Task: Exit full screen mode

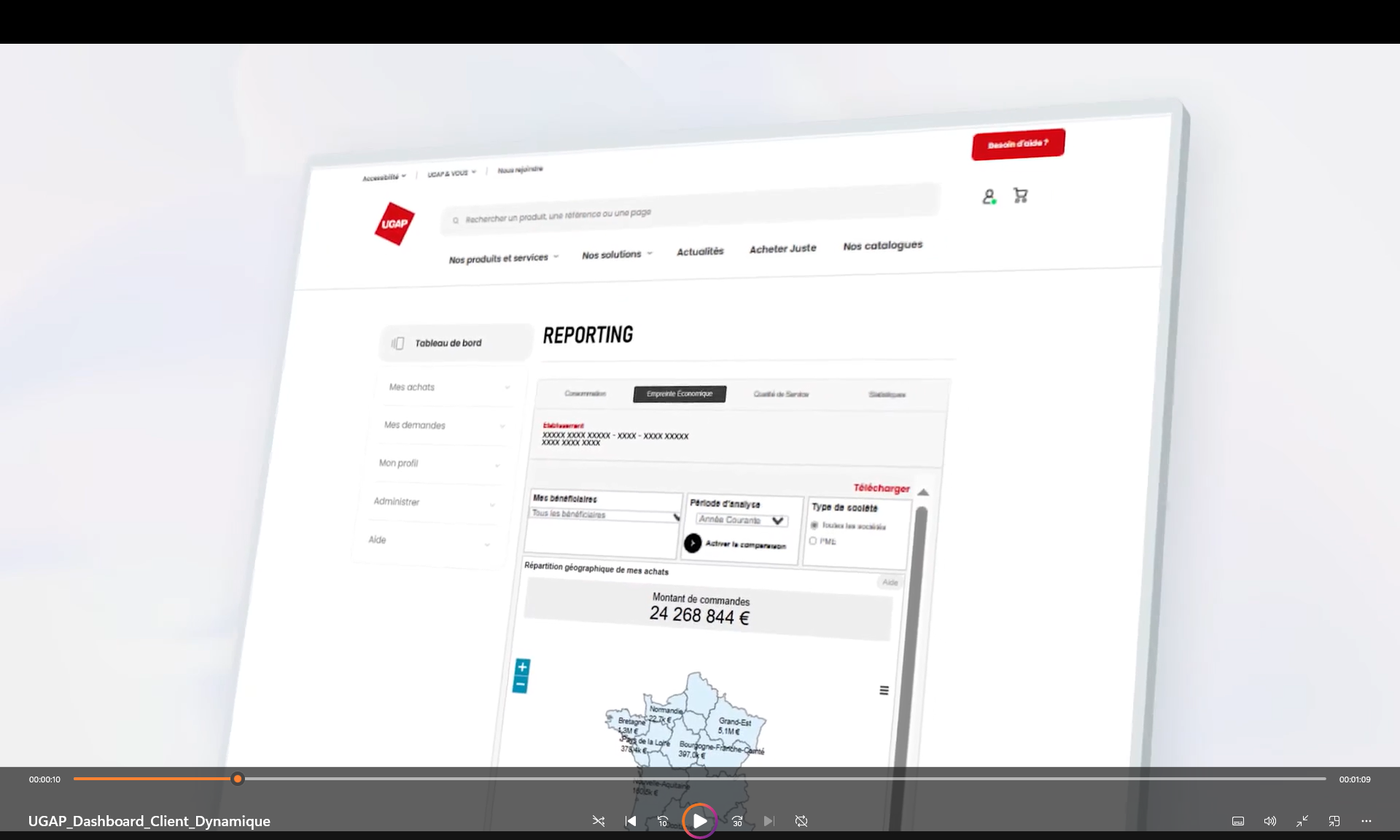Action: (1302, 821)
